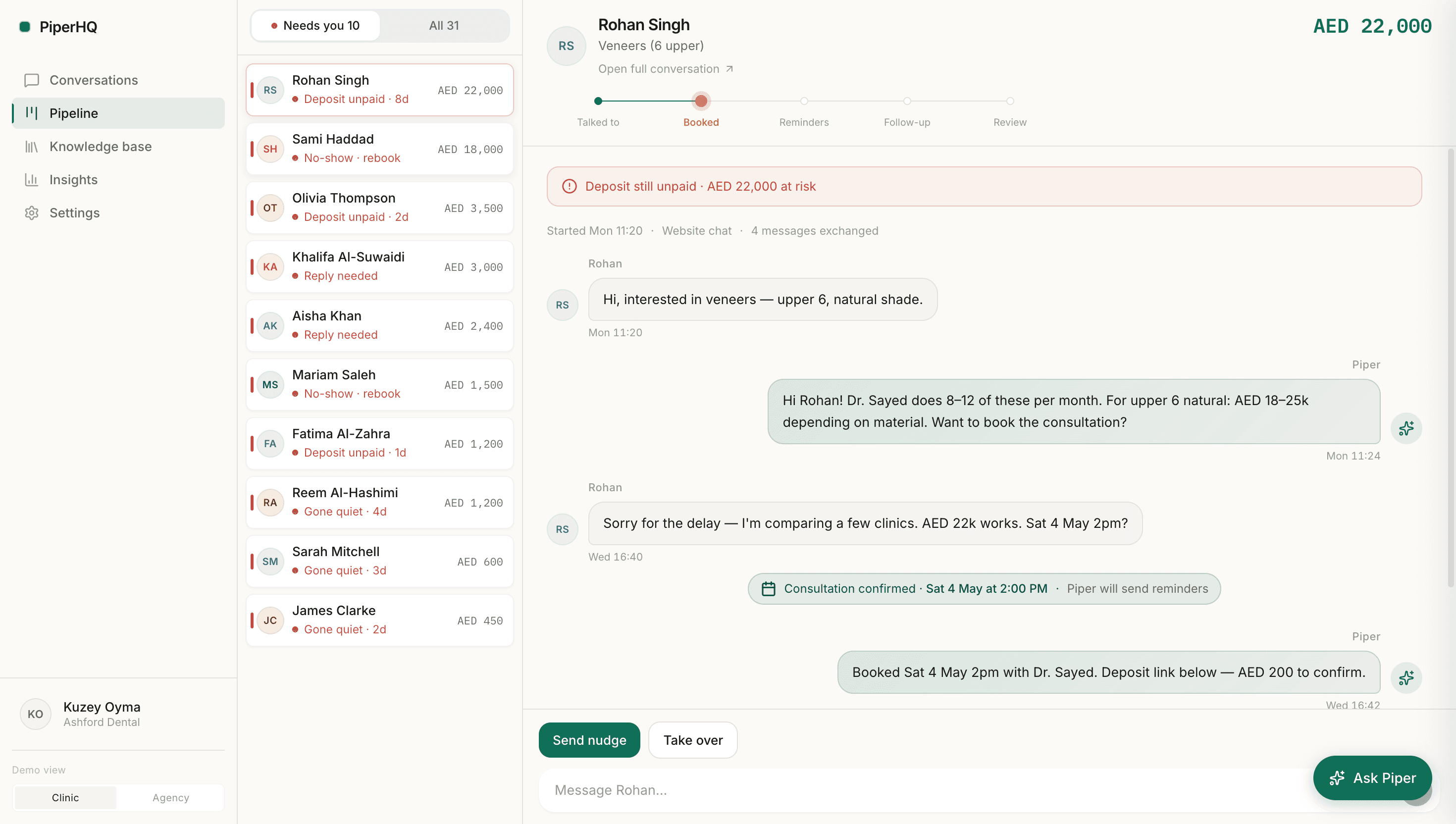Click the sparkle icon beside Piper's Mon 11:24 message
Screen dimensions: 1456x824
[x=1406, y=428]
